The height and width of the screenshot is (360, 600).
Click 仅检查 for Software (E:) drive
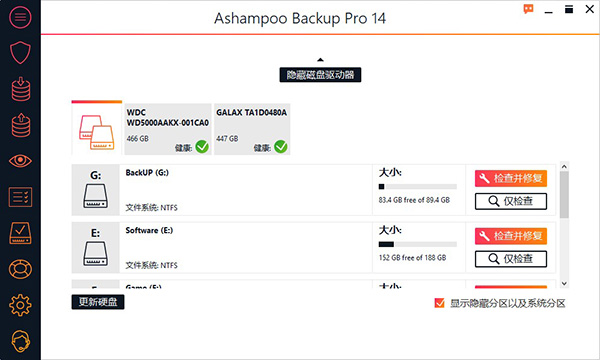click(511, 259)
